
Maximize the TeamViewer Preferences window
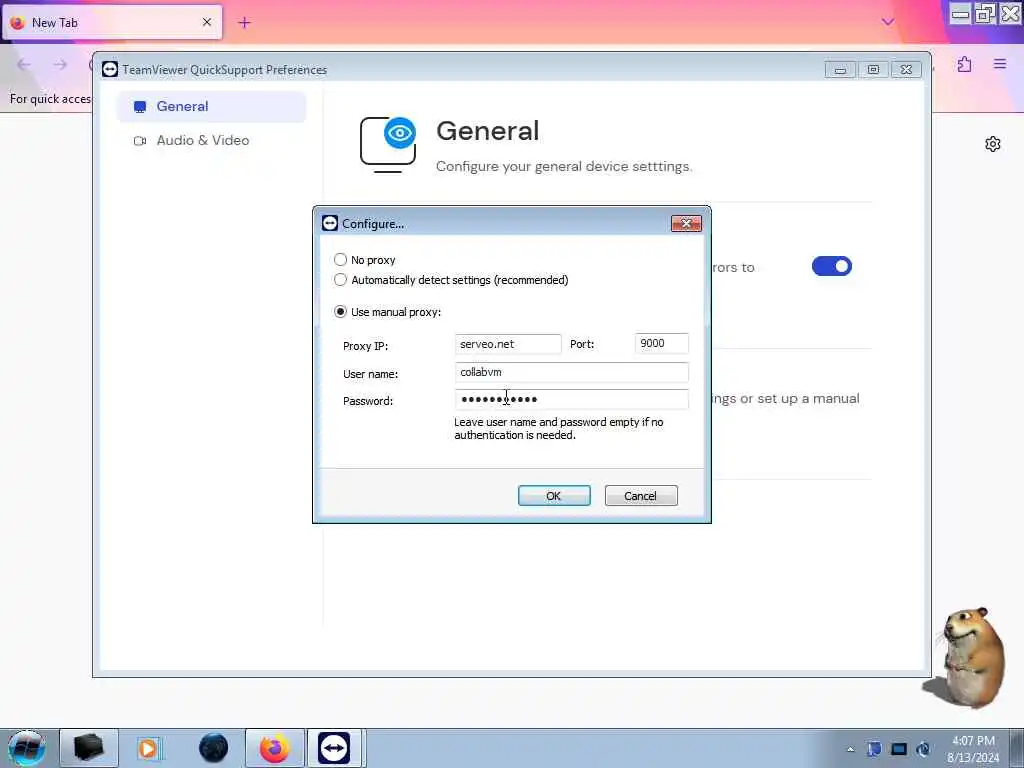(873, 69)
